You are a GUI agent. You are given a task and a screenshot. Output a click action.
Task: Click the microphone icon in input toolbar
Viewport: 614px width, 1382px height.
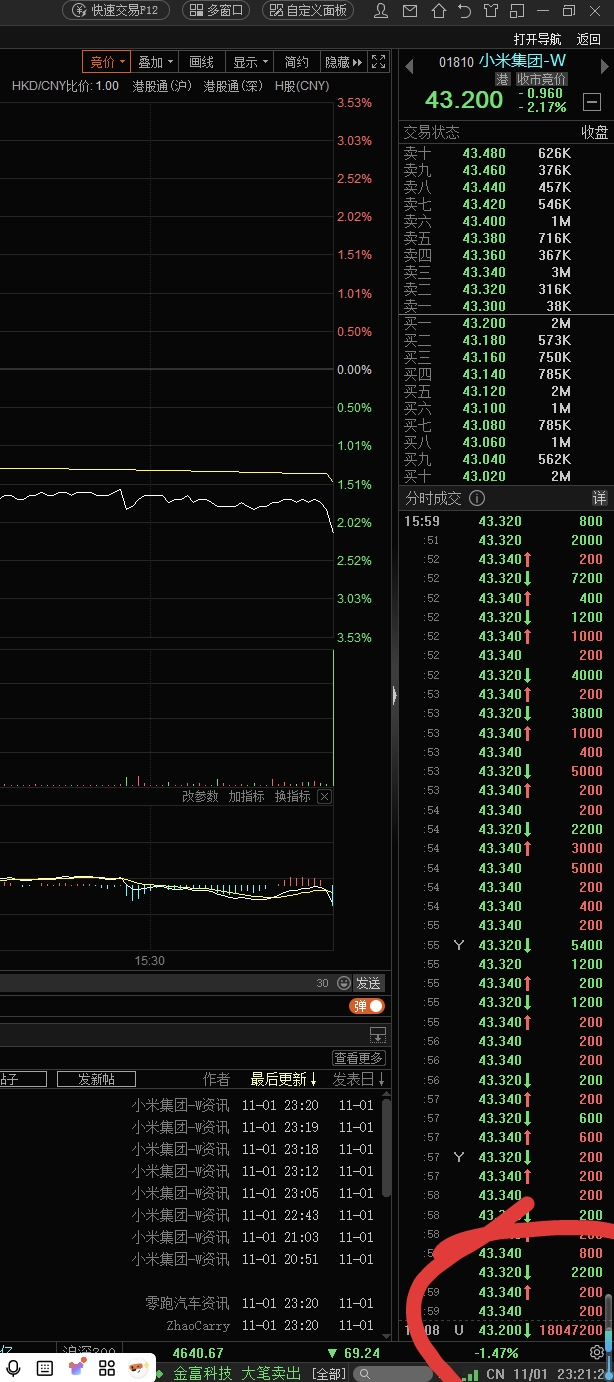(x=14, y=1368)
